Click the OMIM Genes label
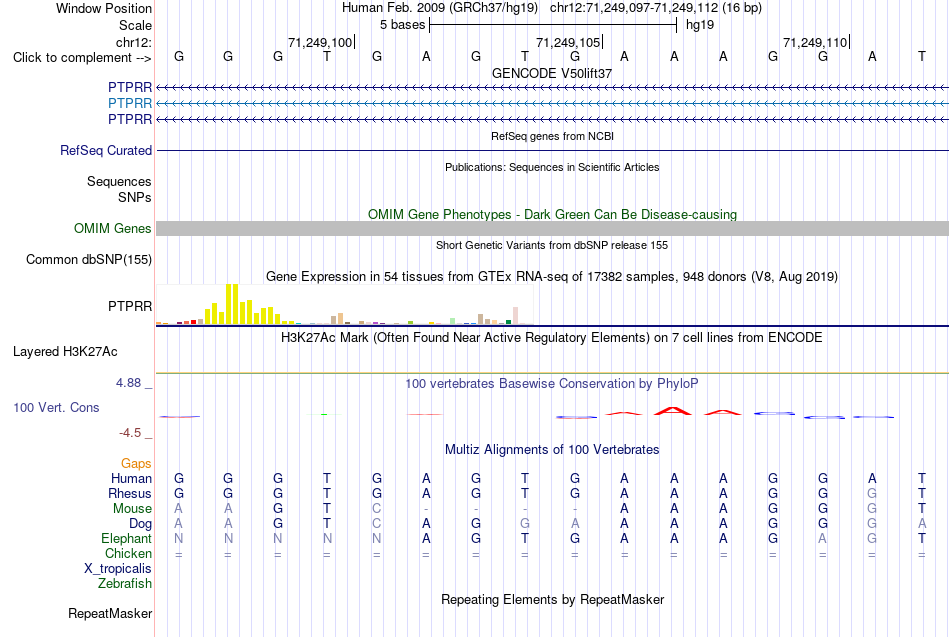 (113, 228)
